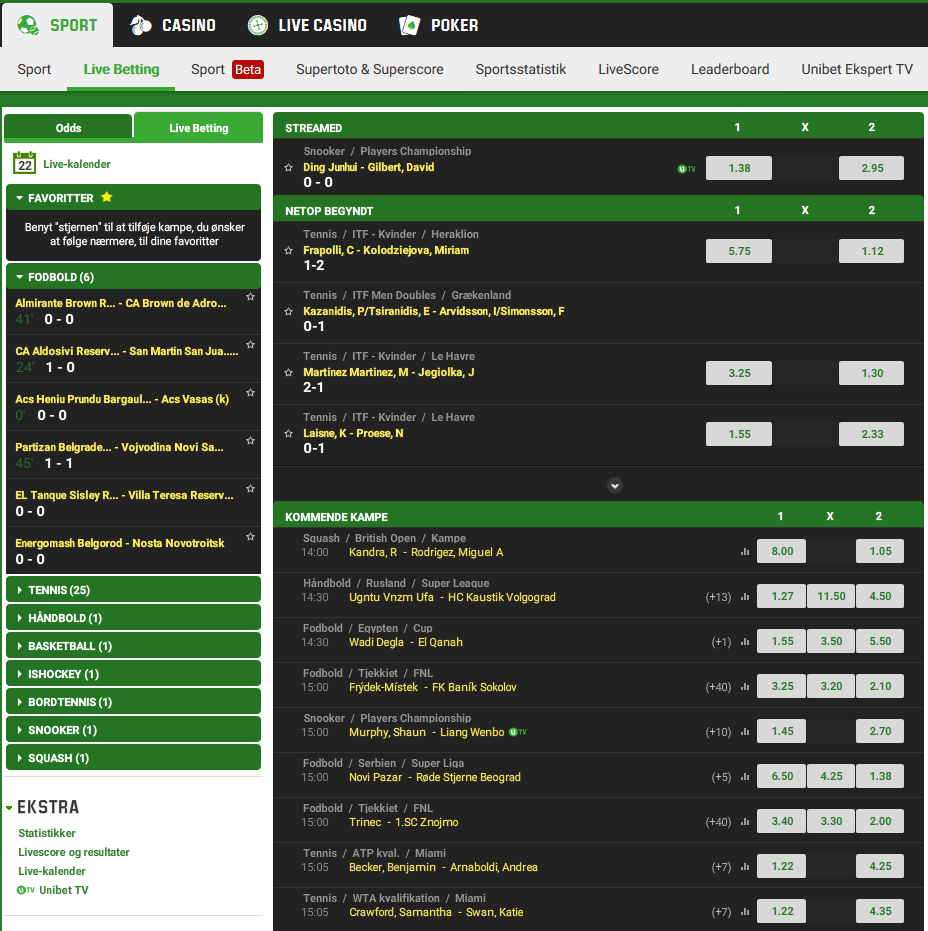928x931 pixels.
Task: Open statistics icon for Becker, Benjamin match
Action: click(x=745, y=867)
